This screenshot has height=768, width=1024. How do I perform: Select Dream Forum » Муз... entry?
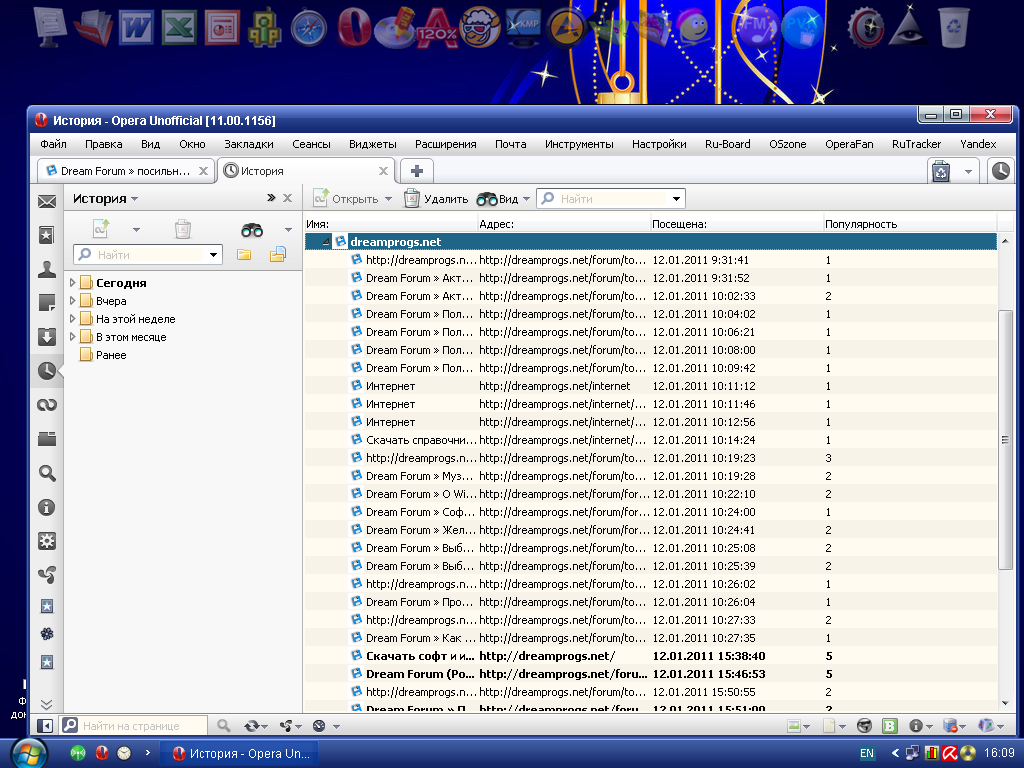(x=650, y=476)
